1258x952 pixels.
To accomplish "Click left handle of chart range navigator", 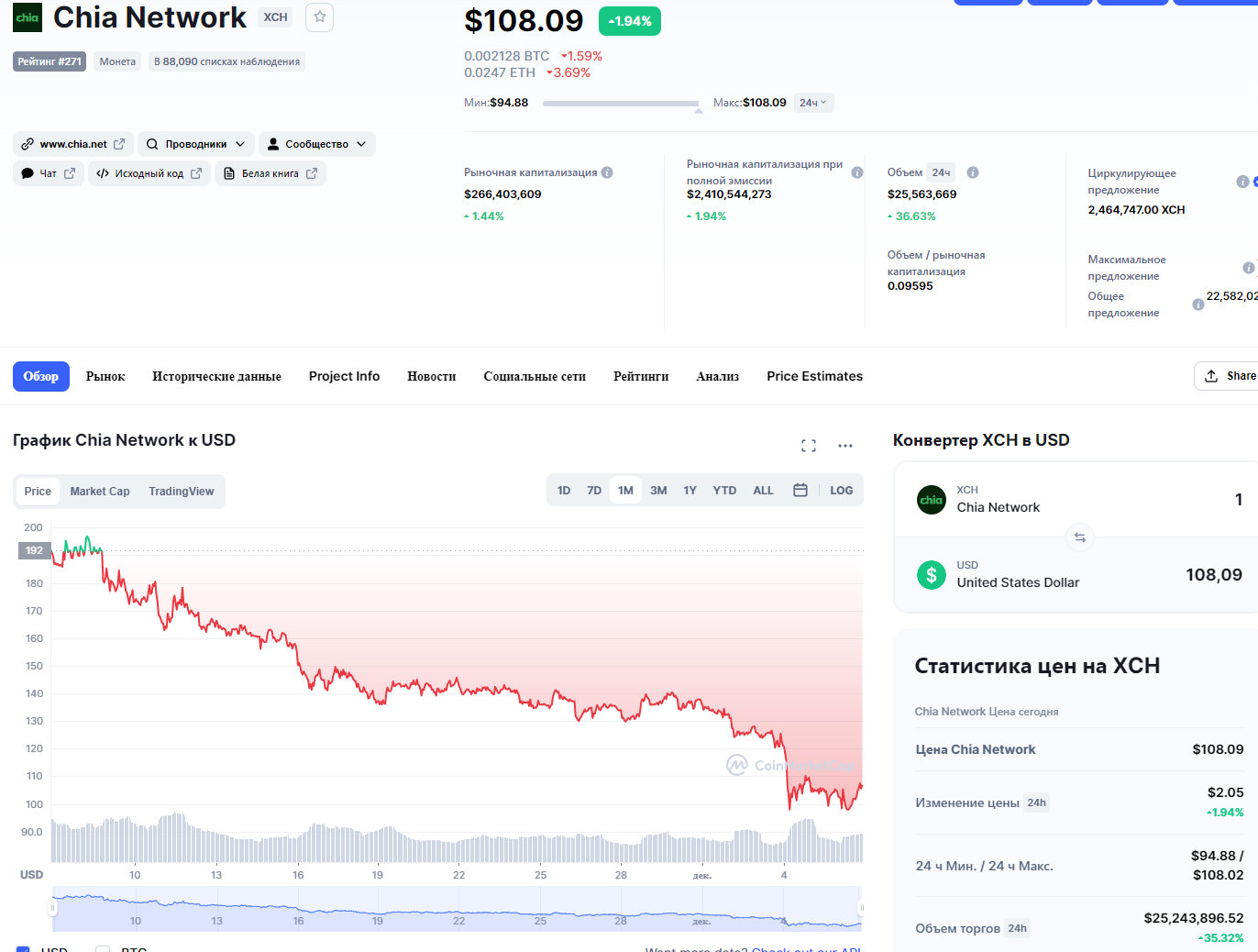I will point(53,908).
